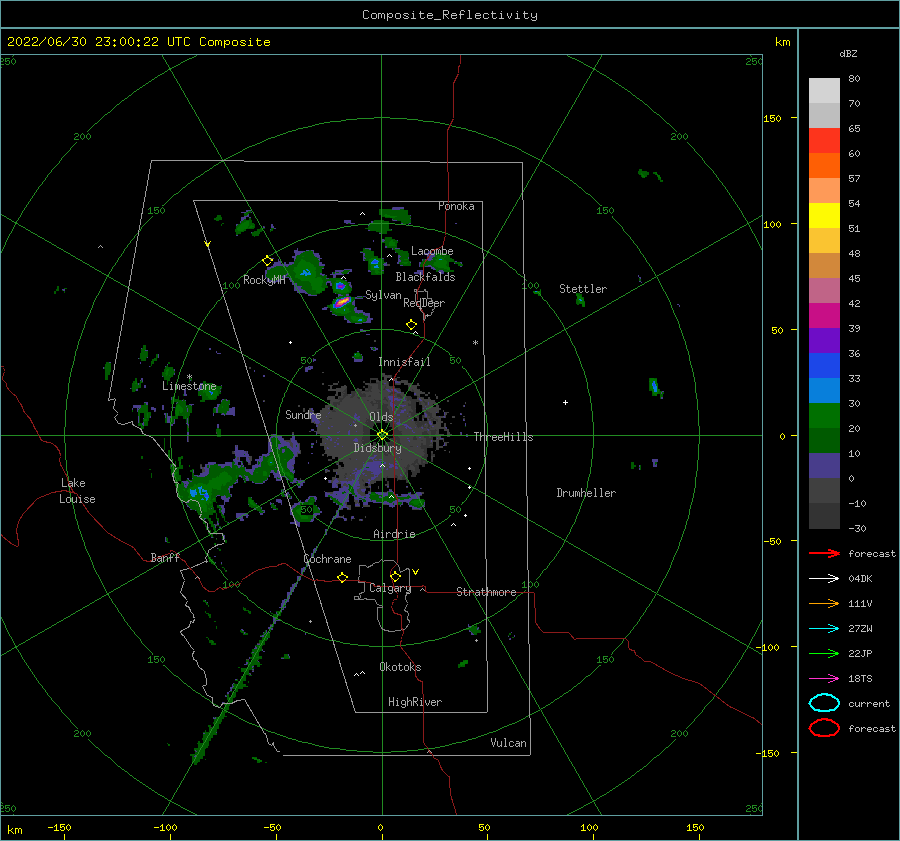Screen dimensions: 900x841
Task: Click the RedDeer city label
Action: click(x=424, y=303)
